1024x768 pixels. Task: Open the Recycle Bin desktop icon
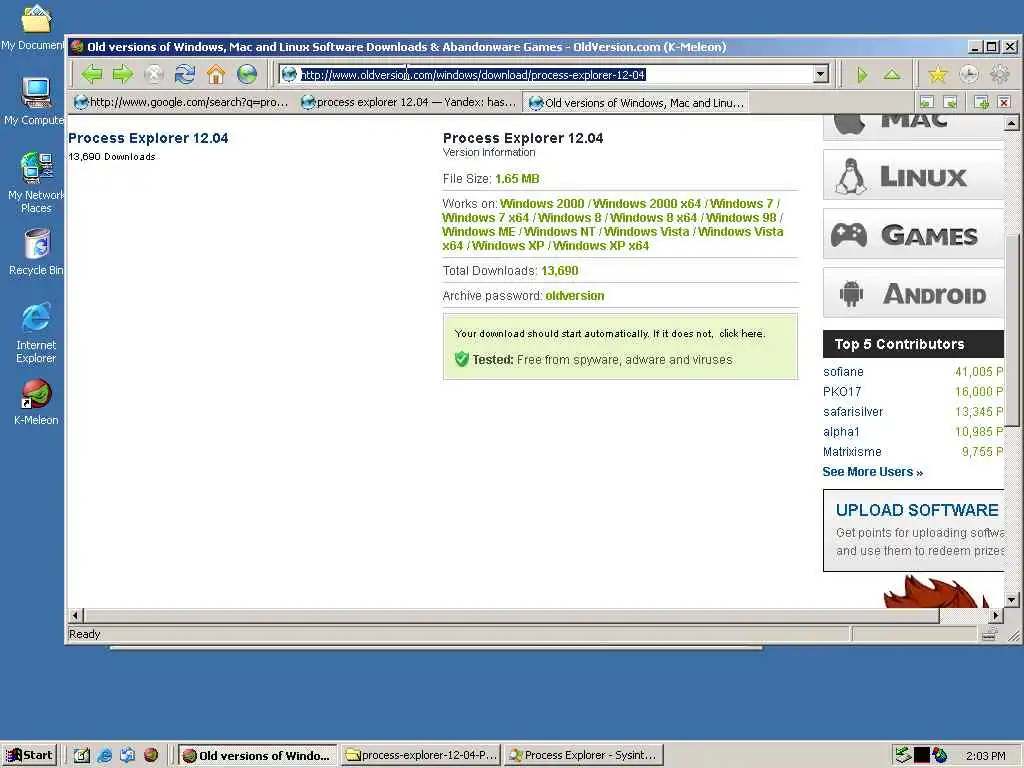coord(36,252)
